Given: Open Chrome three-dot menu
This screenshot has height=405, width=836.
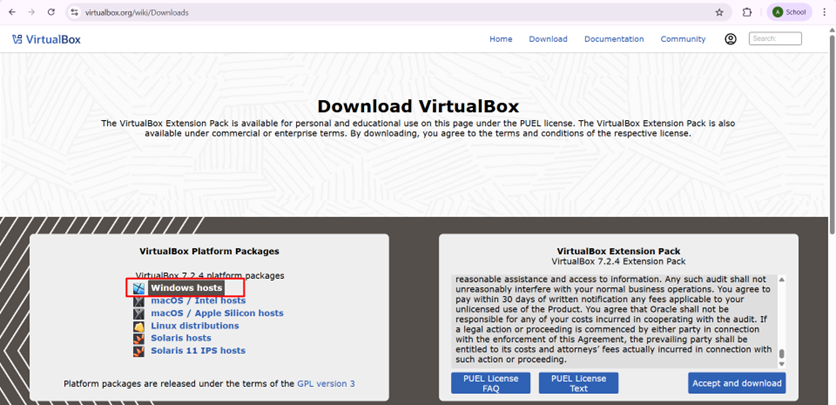Looking at the screenshot, I should pos(825,12).
